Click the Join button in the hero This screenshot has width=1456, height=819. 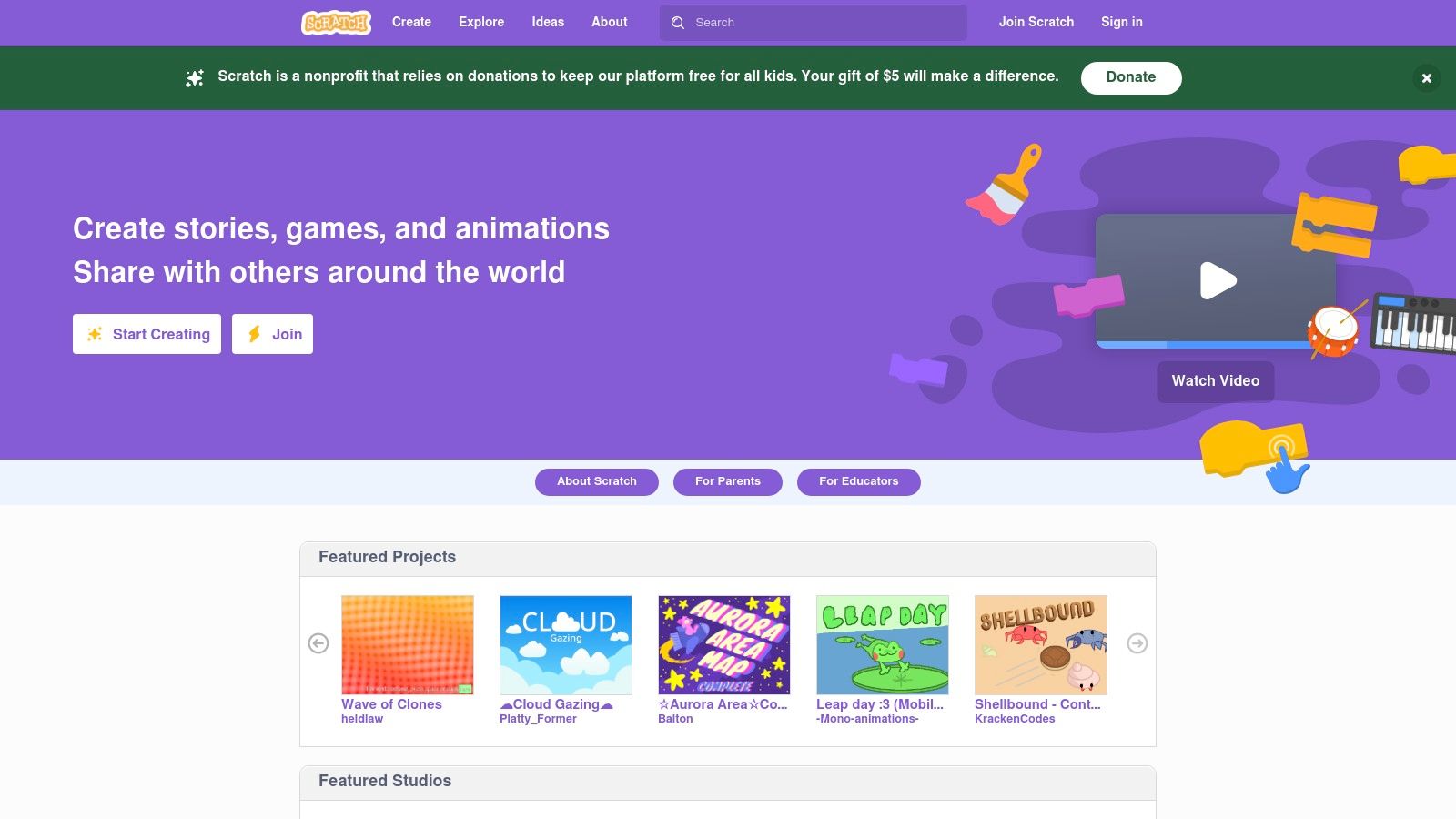tap(272, 334)
